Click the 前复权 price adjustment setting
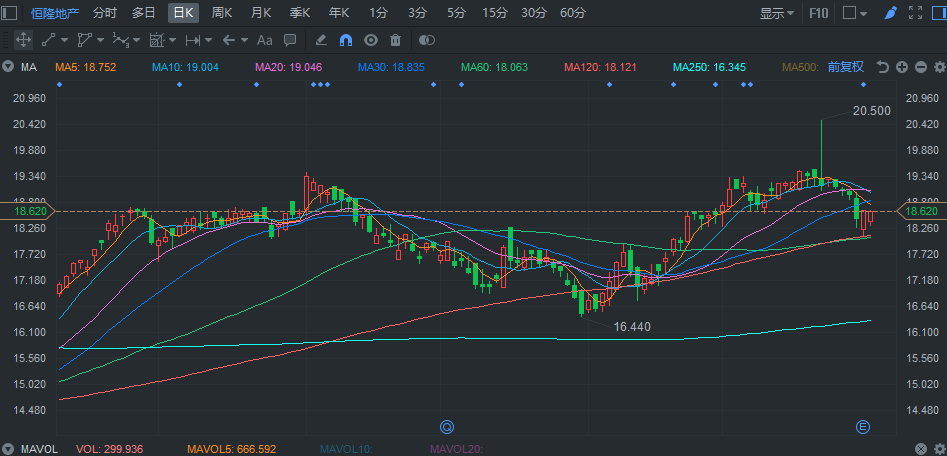 click(x=846, y=67)
